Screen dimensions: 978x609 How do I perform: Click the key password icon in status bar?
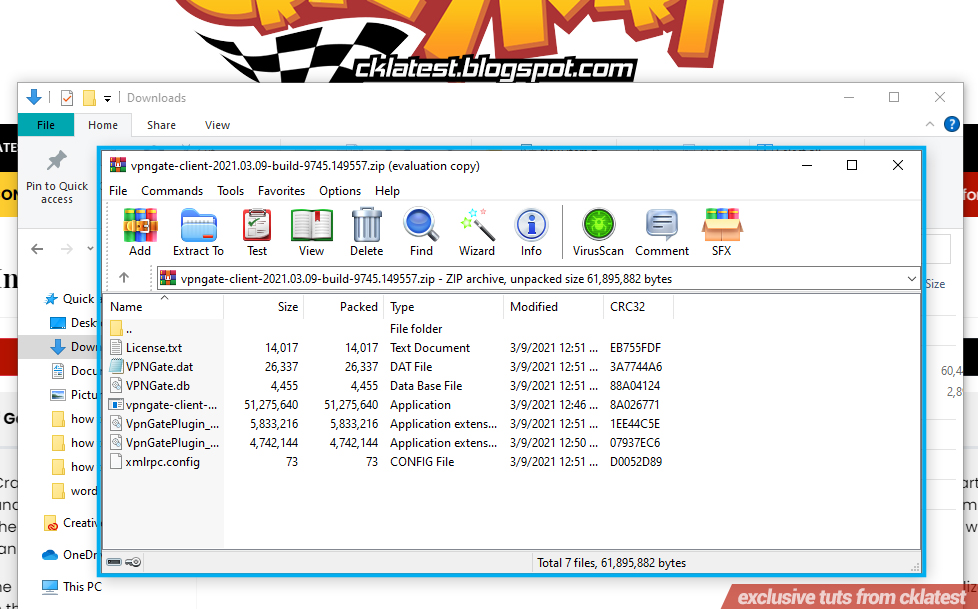pyautogui.click(x=133, y=562)
